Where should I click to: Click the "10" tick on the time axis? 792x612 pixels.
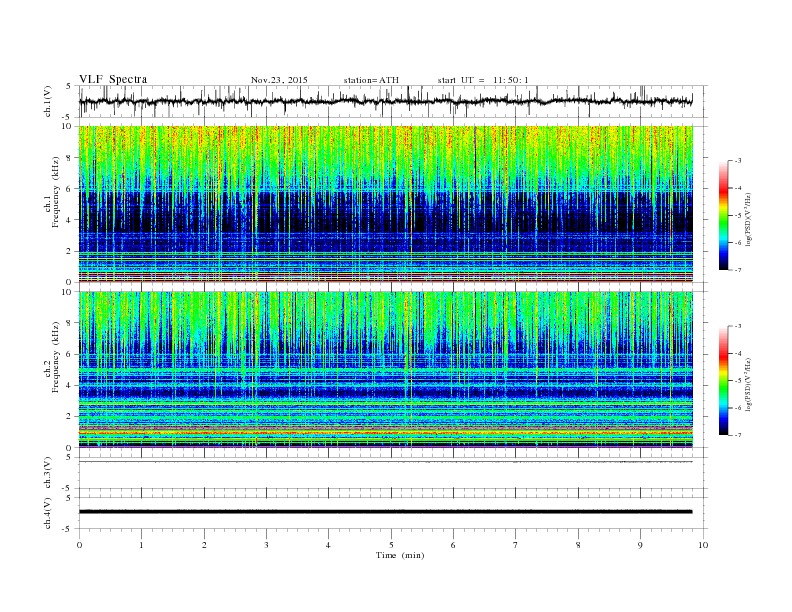click(703, 545)
